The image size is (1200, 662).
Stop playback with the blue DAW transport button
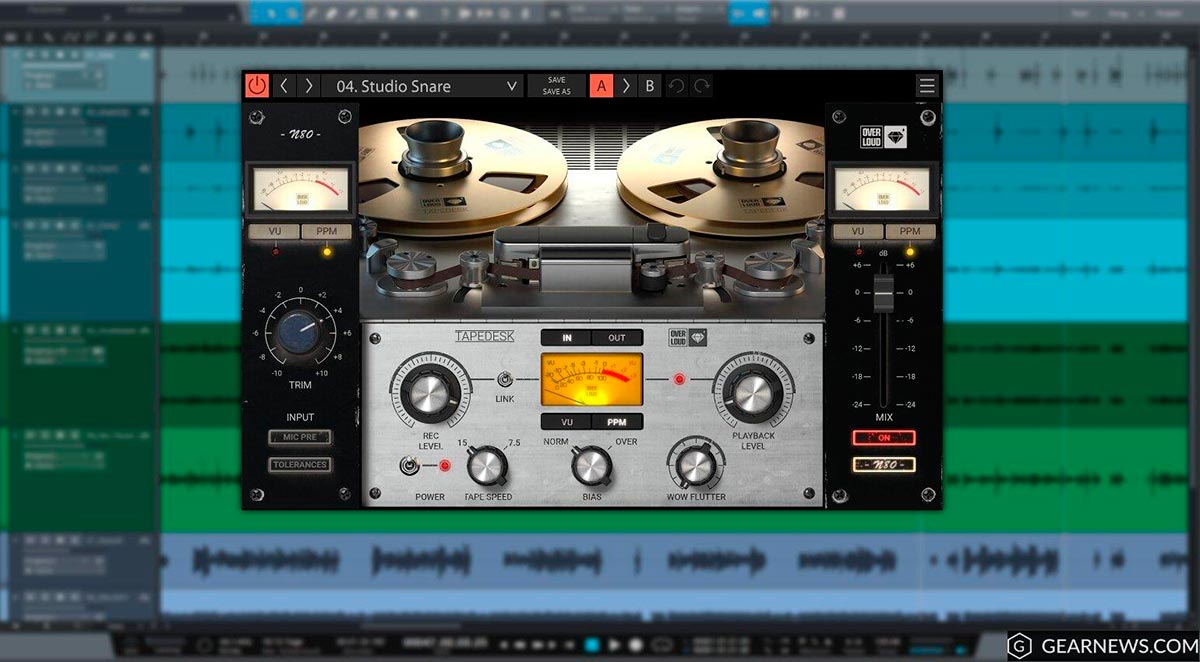592,645
